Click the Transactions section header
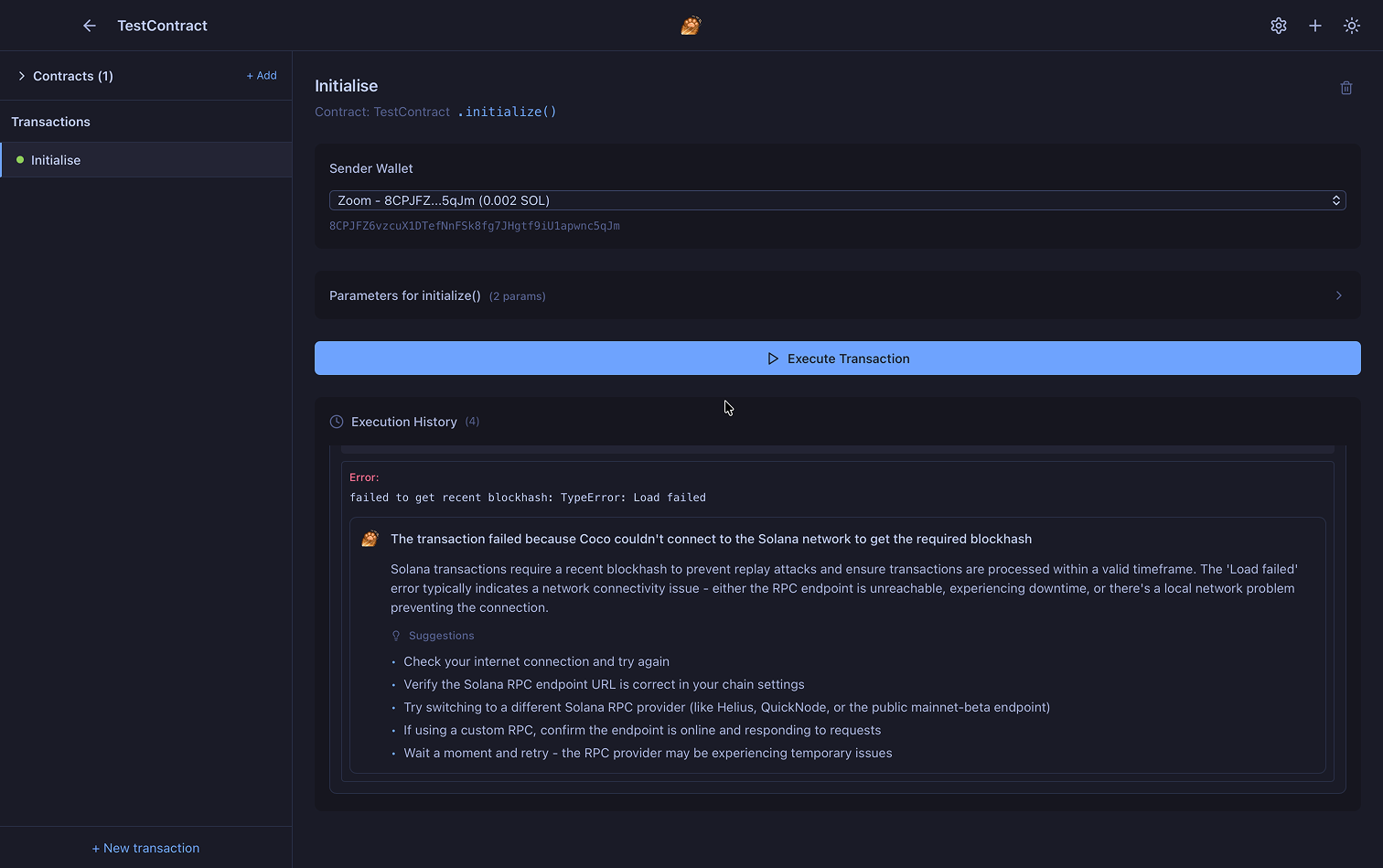The height and width of the screenshot is (868, 1383). click(x=51, y=122)
